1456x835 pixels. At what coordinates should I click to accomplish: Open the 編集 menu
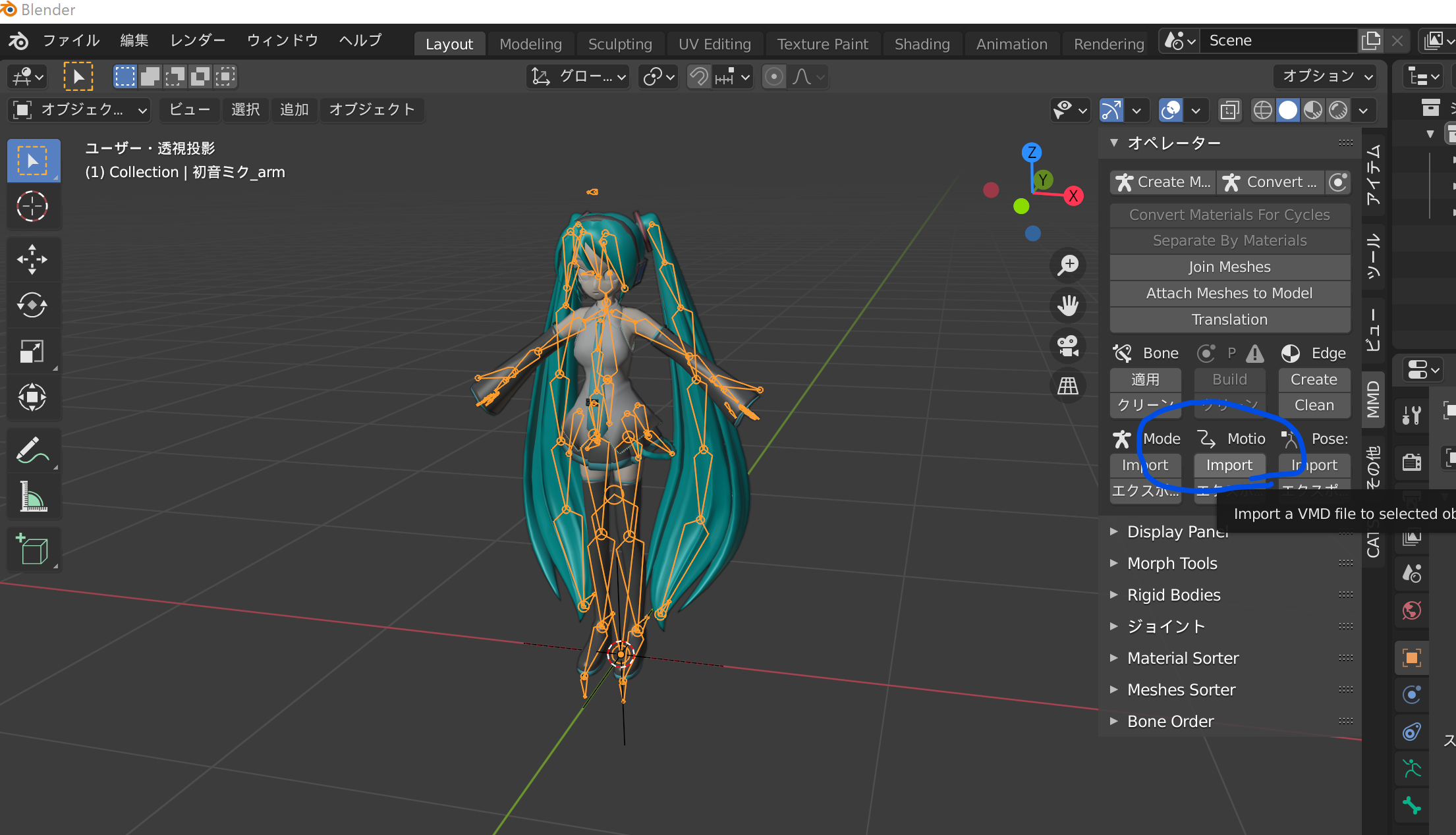click(x=134, y=41)
